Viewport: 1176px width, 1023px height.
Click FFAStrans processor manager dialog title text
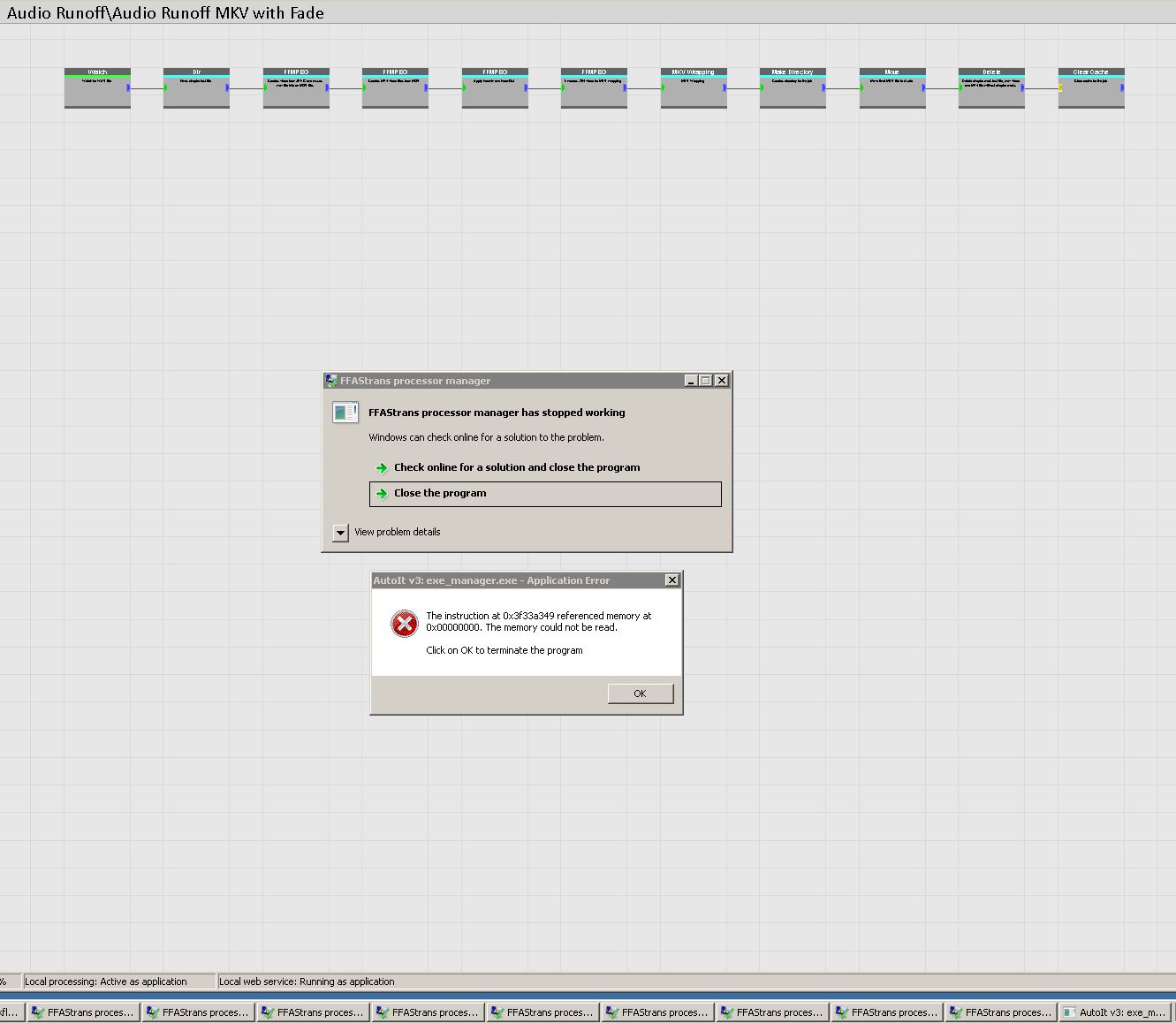point(415,381)
